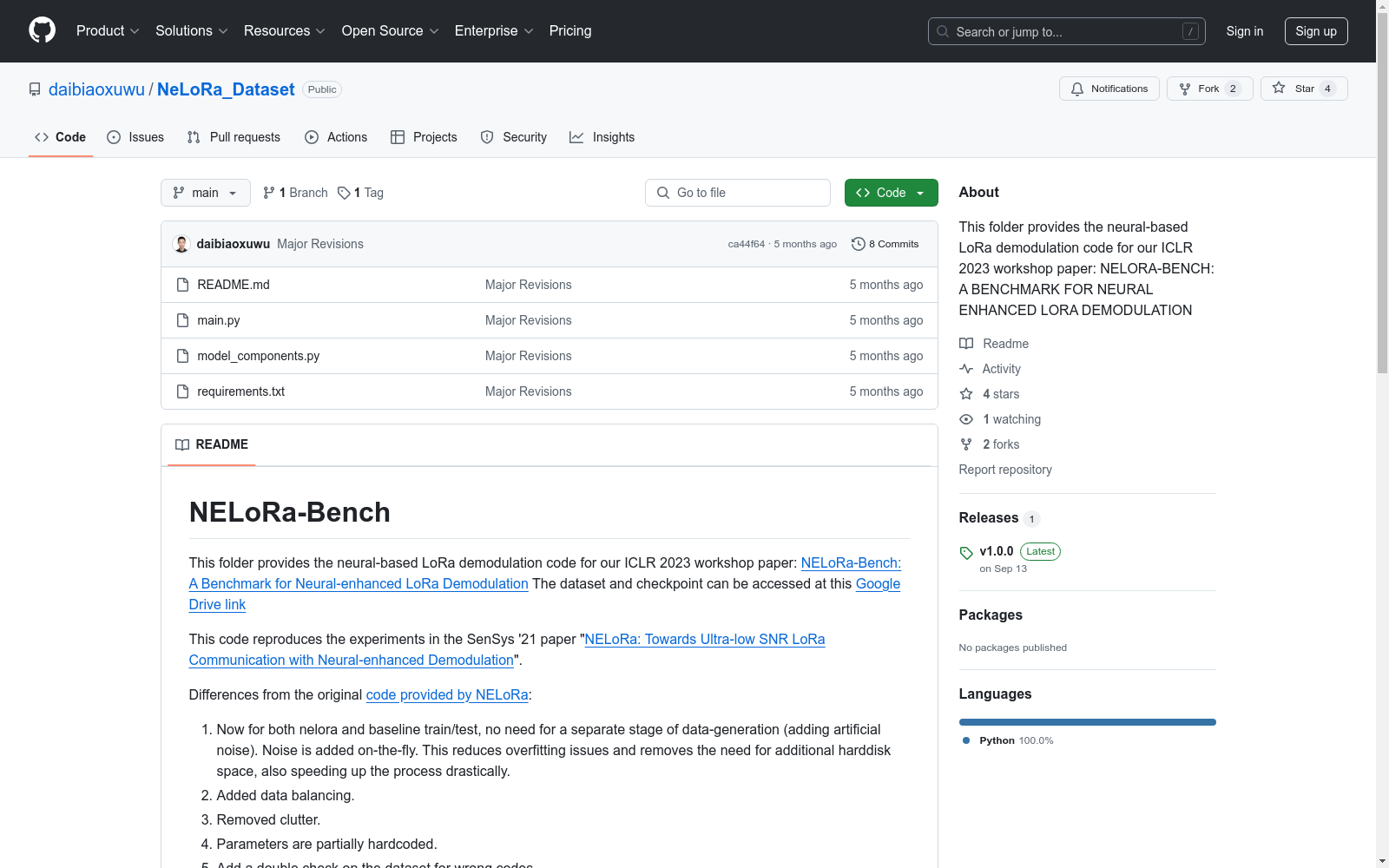Screen dimensions: 1389x868
Task: Click the Python language bar
Action: tap(1087, 722)
